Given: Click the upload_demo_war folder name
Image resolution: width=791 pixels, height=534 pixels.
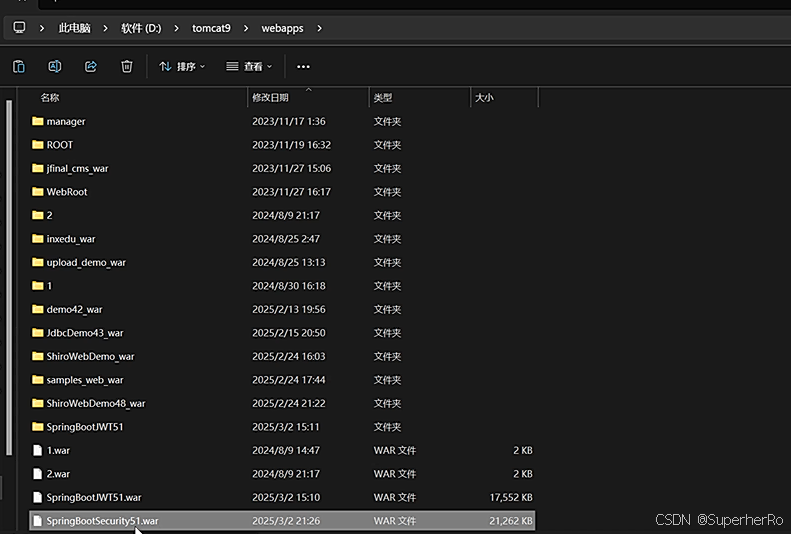Looking at the screenshot, I should [x=86, y=263].
